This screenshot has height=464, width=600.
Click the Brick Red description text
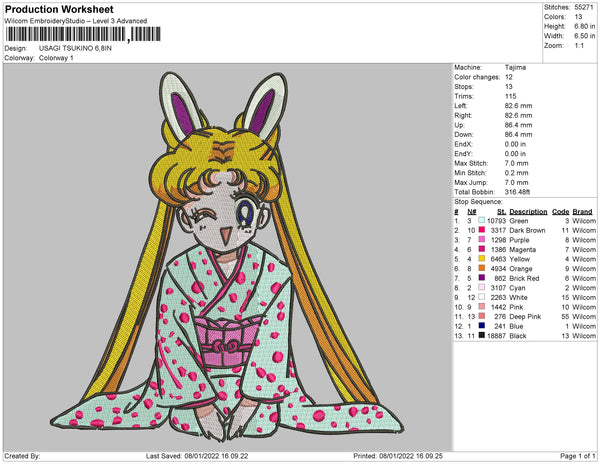pyautogui.click(x=524, y=278)
